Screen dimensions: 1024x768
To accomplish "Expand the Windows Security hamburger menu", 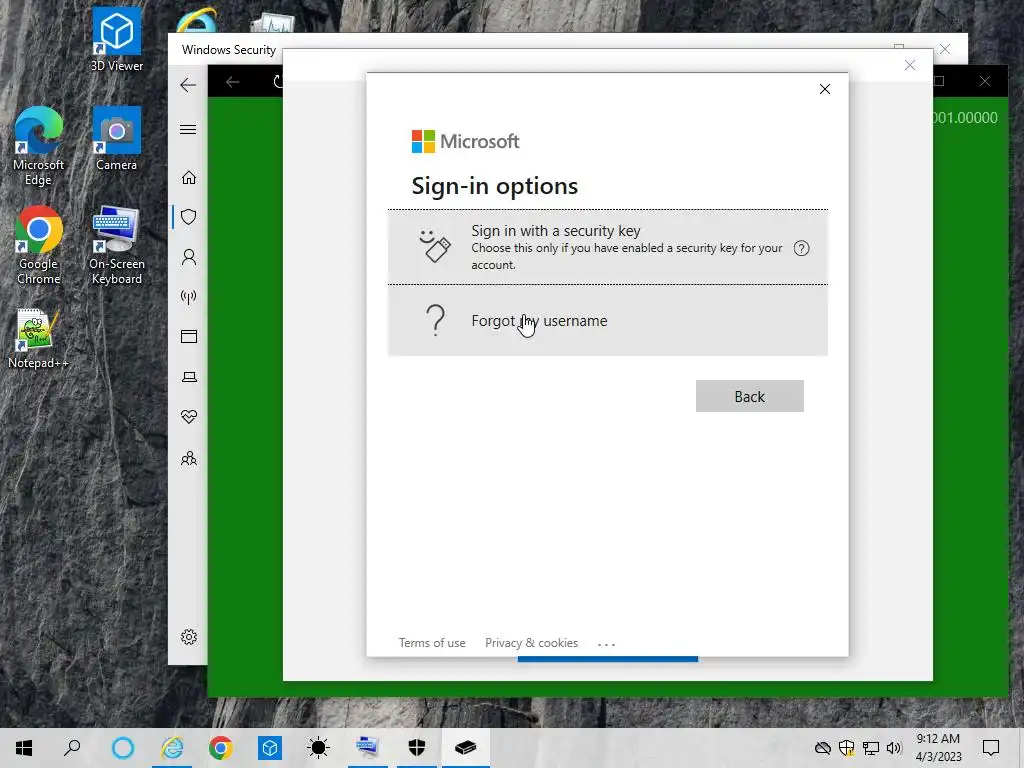I will point(188,129).
